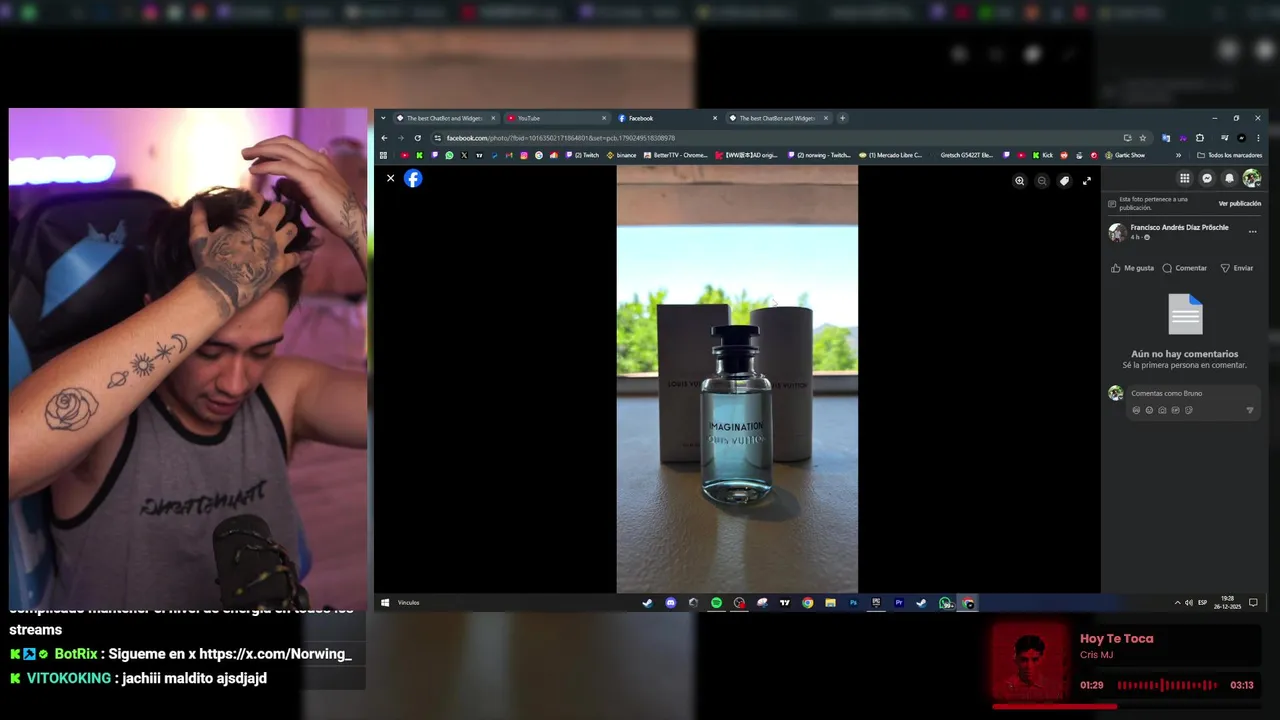This screenshot has height=720, width=1280.
Task: Click Me gusta button
Action: coord(1132,268)
